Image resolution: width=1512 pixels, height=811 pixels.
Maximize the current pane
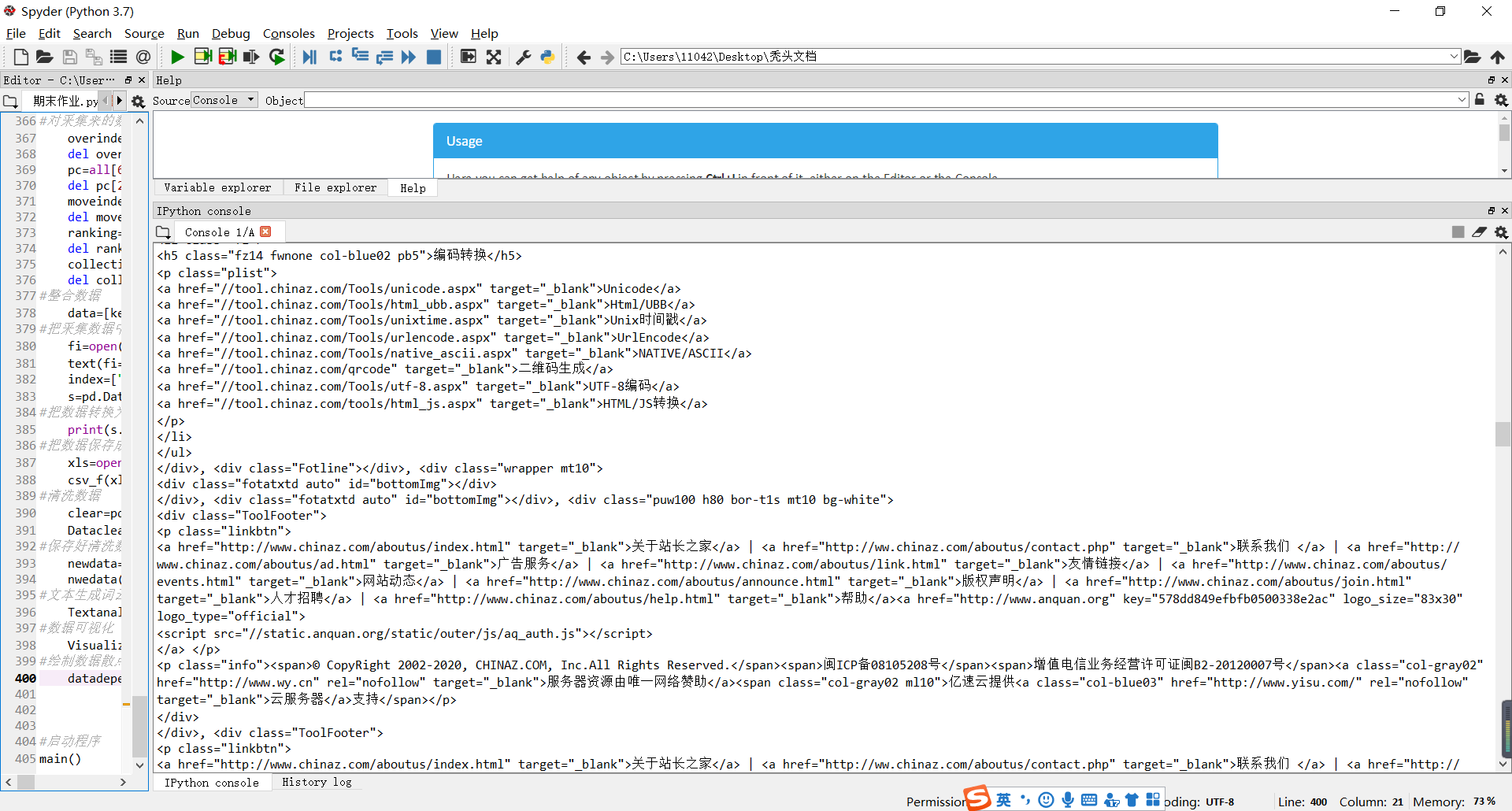[x=469, y=57]
